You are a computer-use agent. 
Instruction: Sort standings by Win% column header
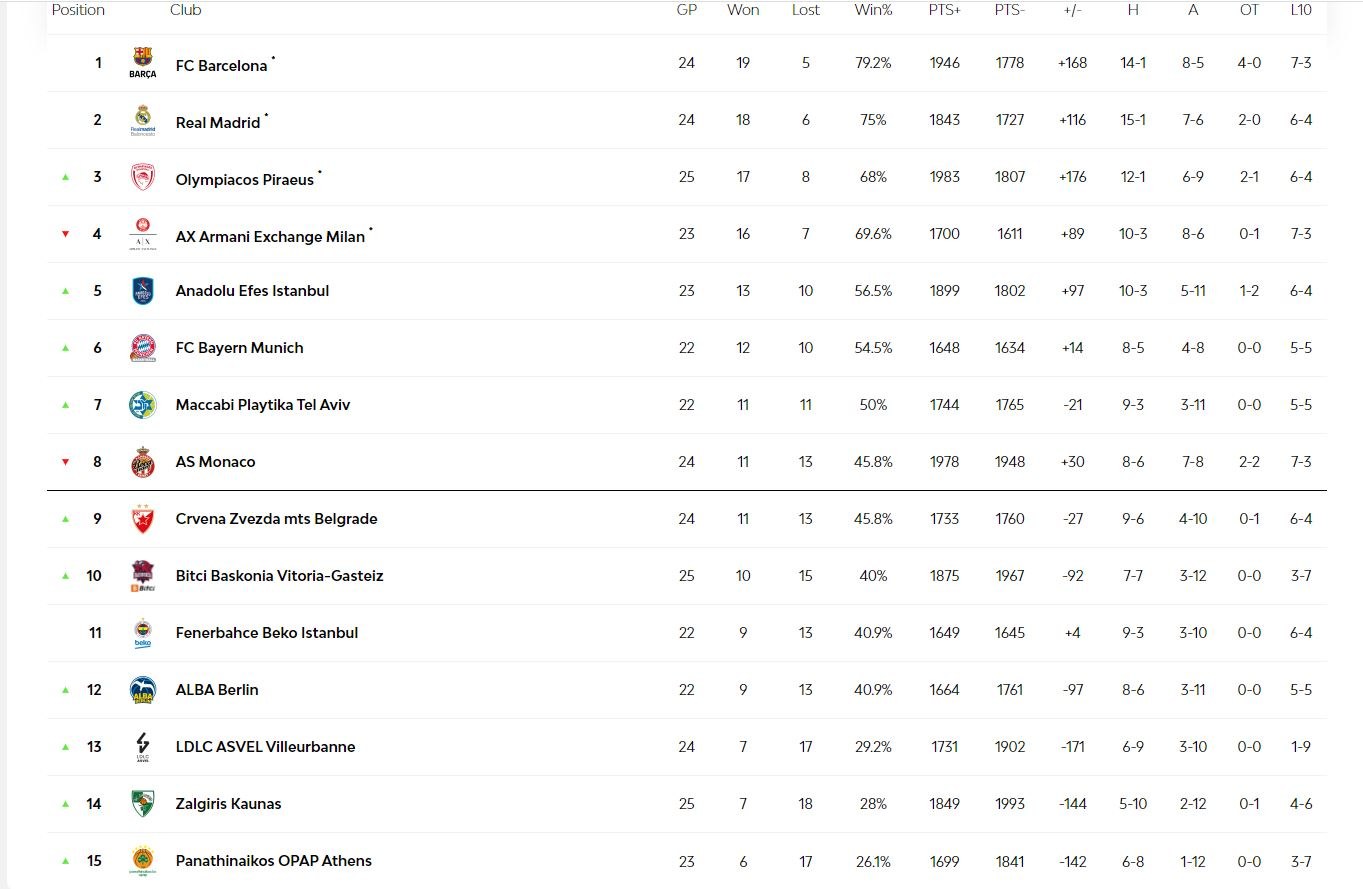tap(873, 10)
